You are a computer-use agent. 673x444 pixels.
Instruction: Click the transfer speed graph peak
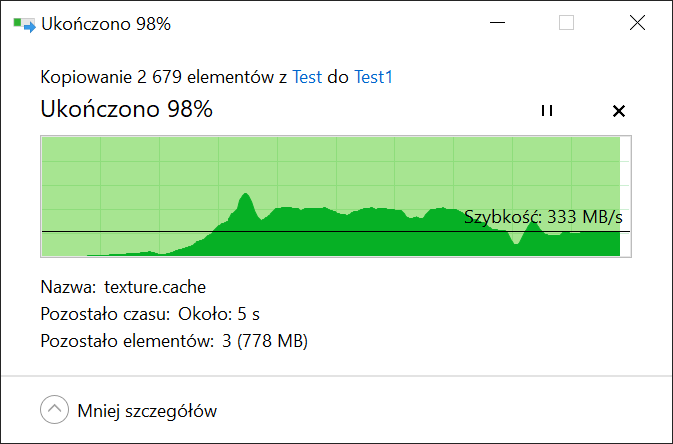246,195
